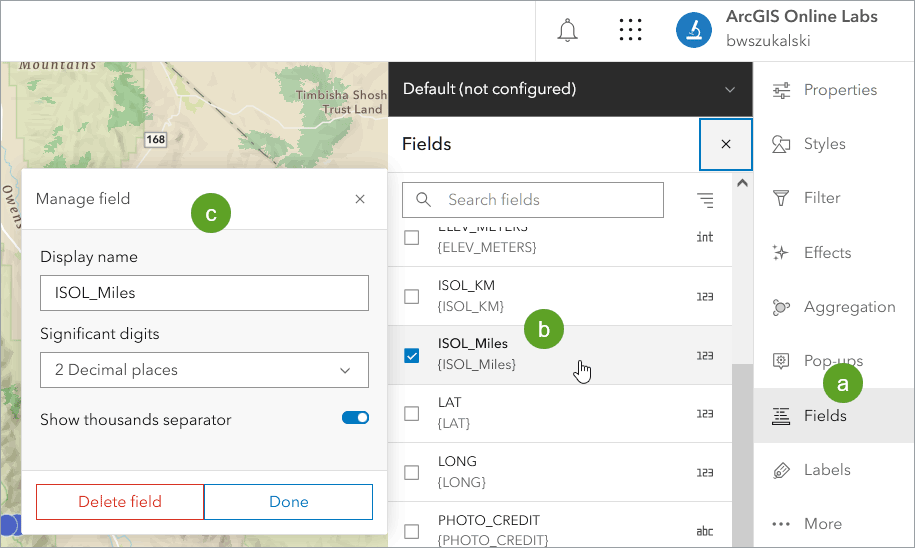Click the scroll up arrow in Fields list
The width and height of the screenshot is (915, 548).
click(742, 183)
